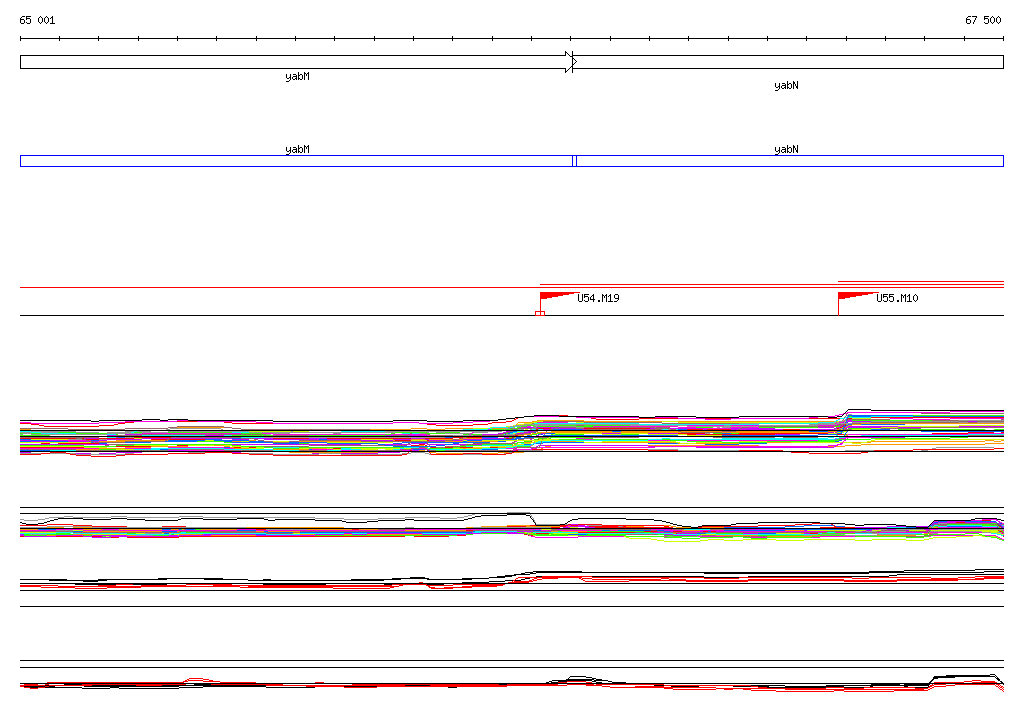Image resolution: width=1024 pixels, height=714 pixels.
Task: Click the U55.M10 text label
Action: 897,298
